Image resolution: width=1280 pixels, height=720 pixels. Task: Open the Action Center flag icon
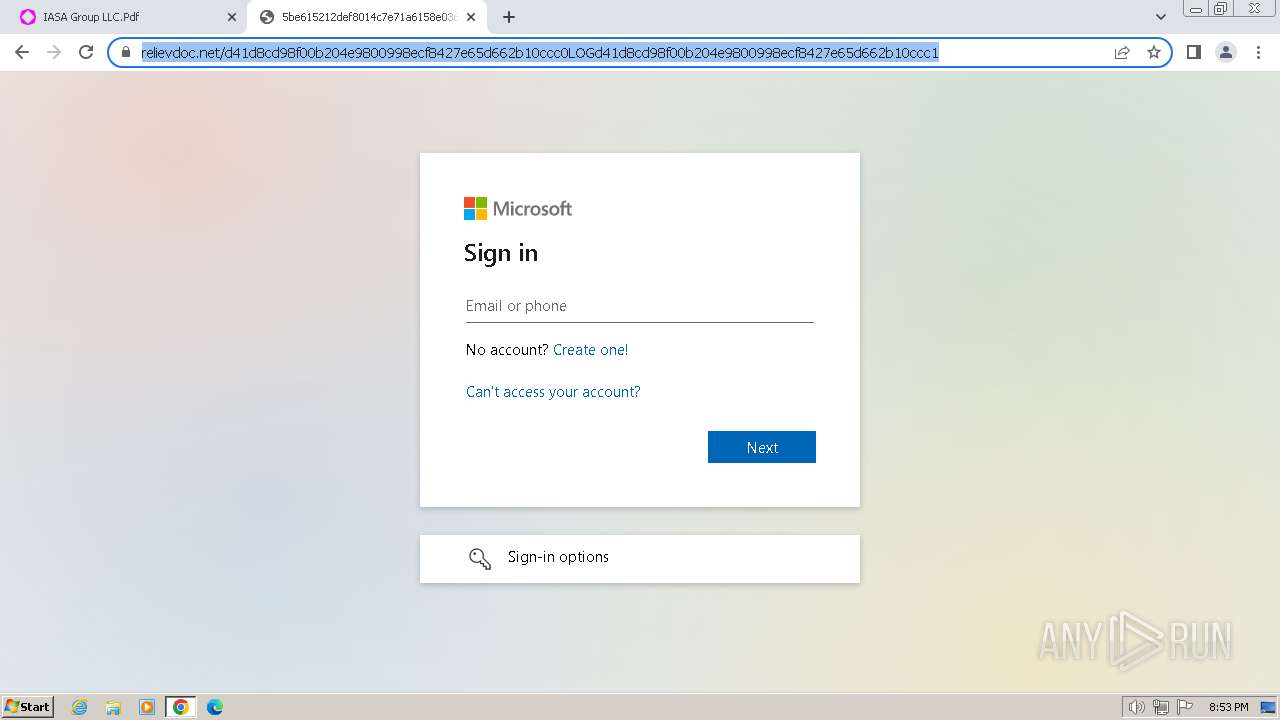tap(1185, 707)
